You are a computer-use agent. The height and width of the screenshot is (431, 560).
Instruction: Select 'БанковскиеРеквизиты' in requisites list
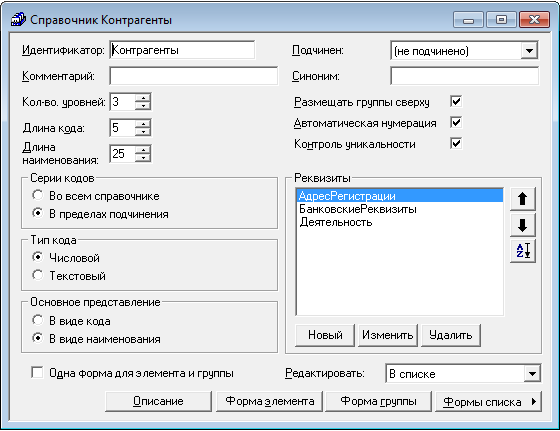click(400, 209)
